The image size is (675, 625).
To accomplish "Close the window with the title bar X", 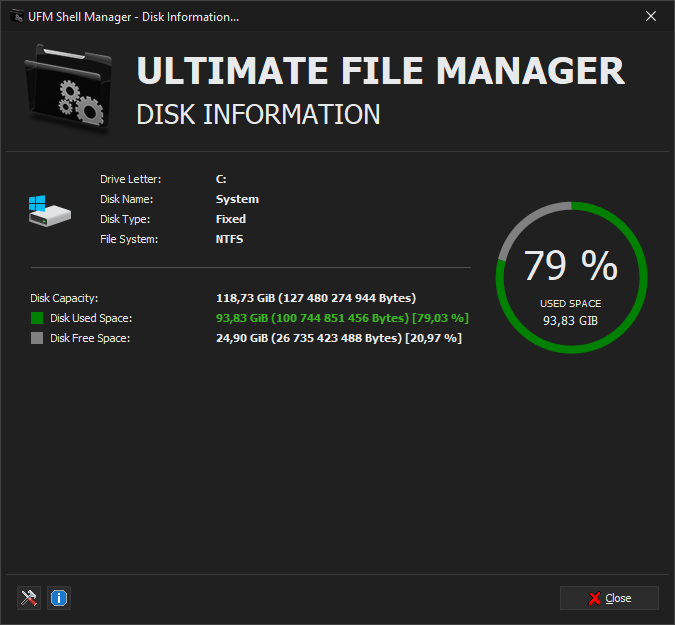I will coord(651,16).
